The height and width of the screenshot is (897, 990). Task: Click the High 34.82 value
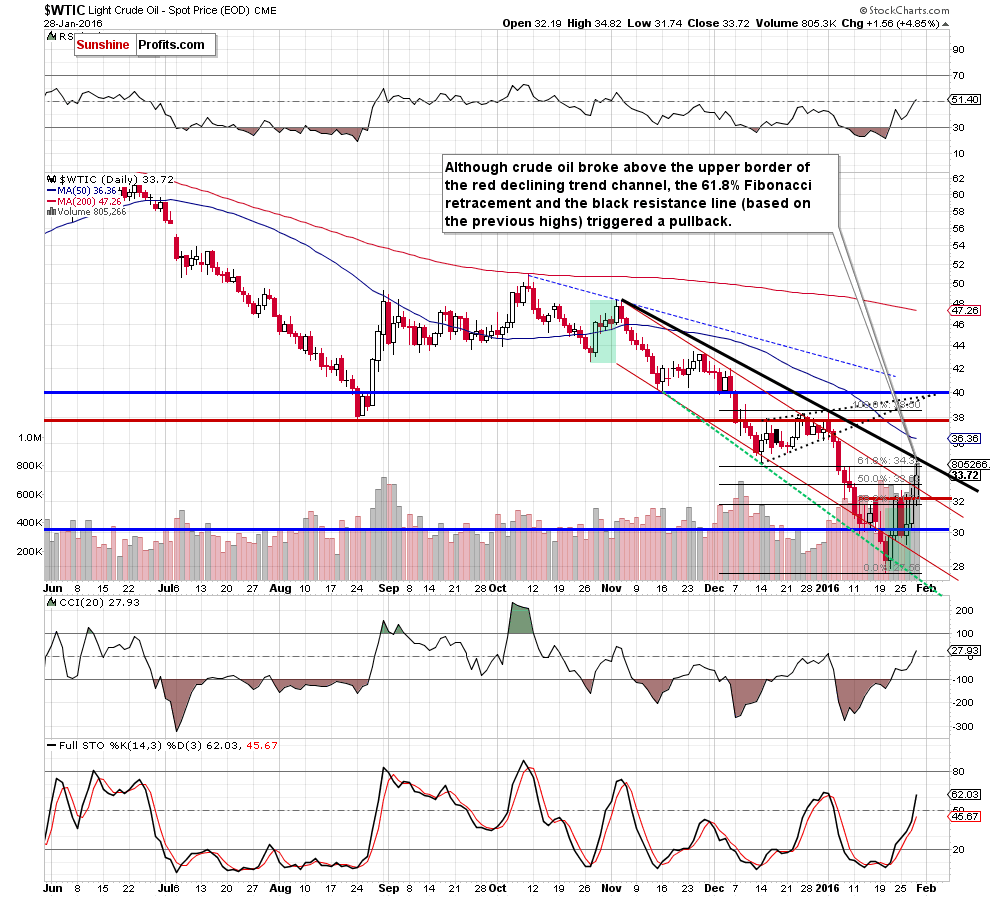pos(593,23)
